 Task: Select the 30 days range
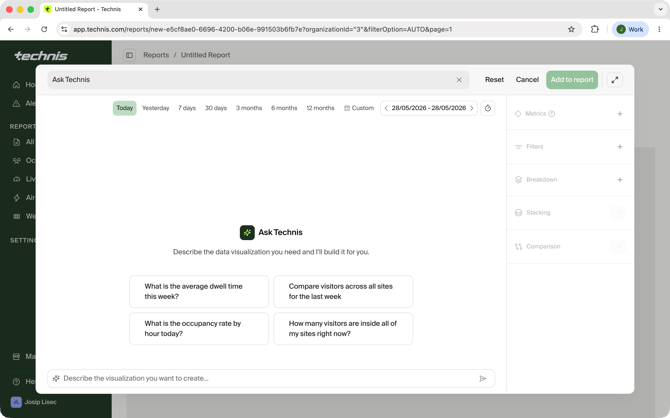(x=216, y=108)
